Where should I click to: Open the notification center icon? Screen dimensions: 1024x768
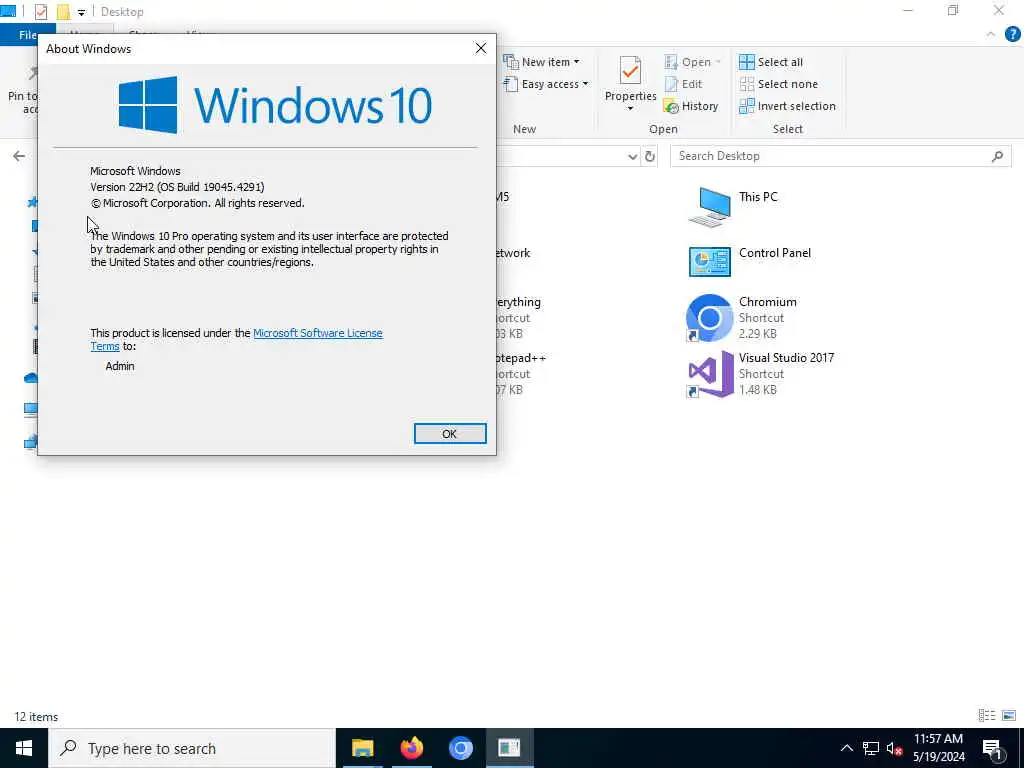[x=993, y=748]
